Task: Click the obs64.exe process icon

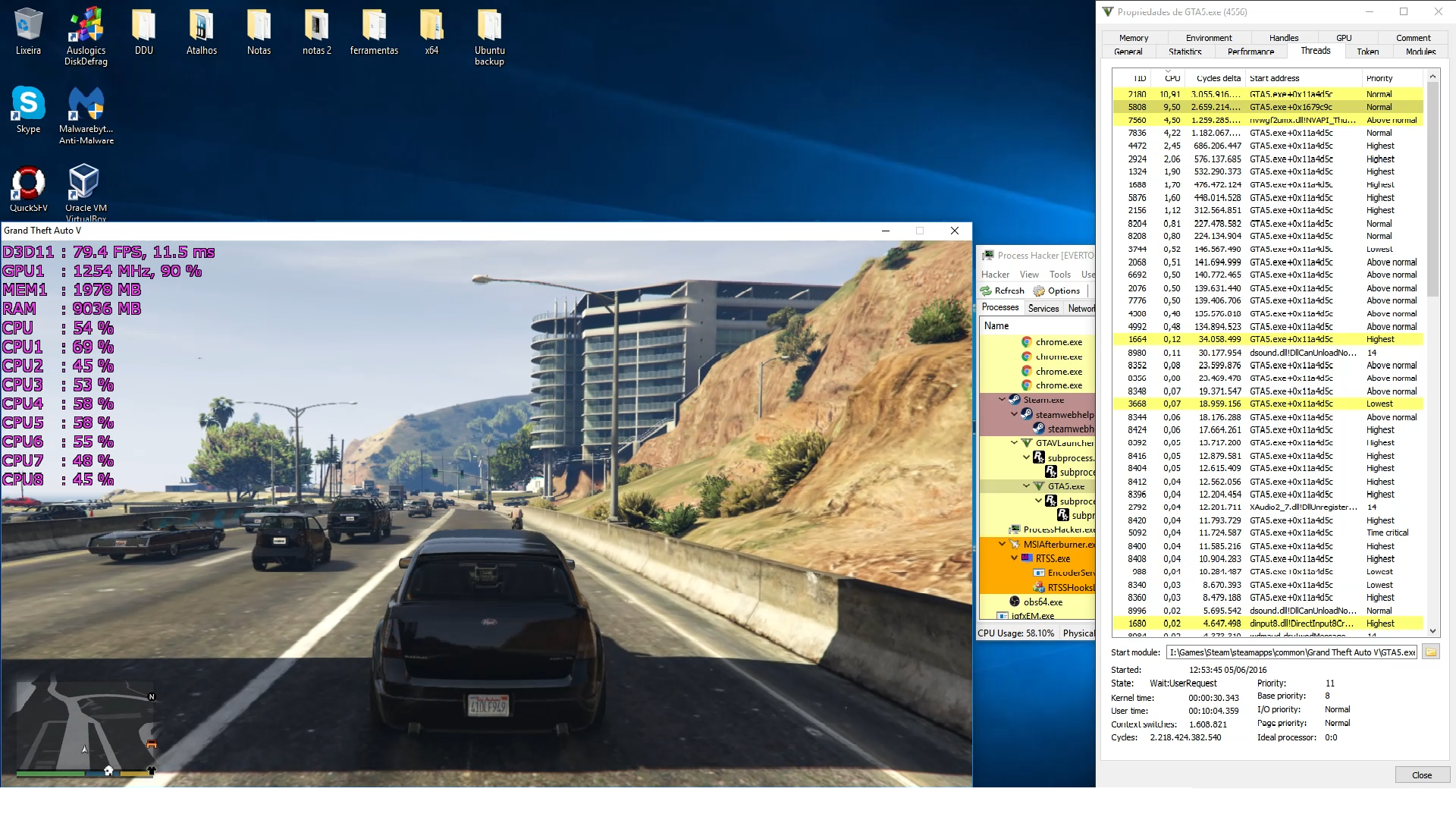Action: [1015, 602]
